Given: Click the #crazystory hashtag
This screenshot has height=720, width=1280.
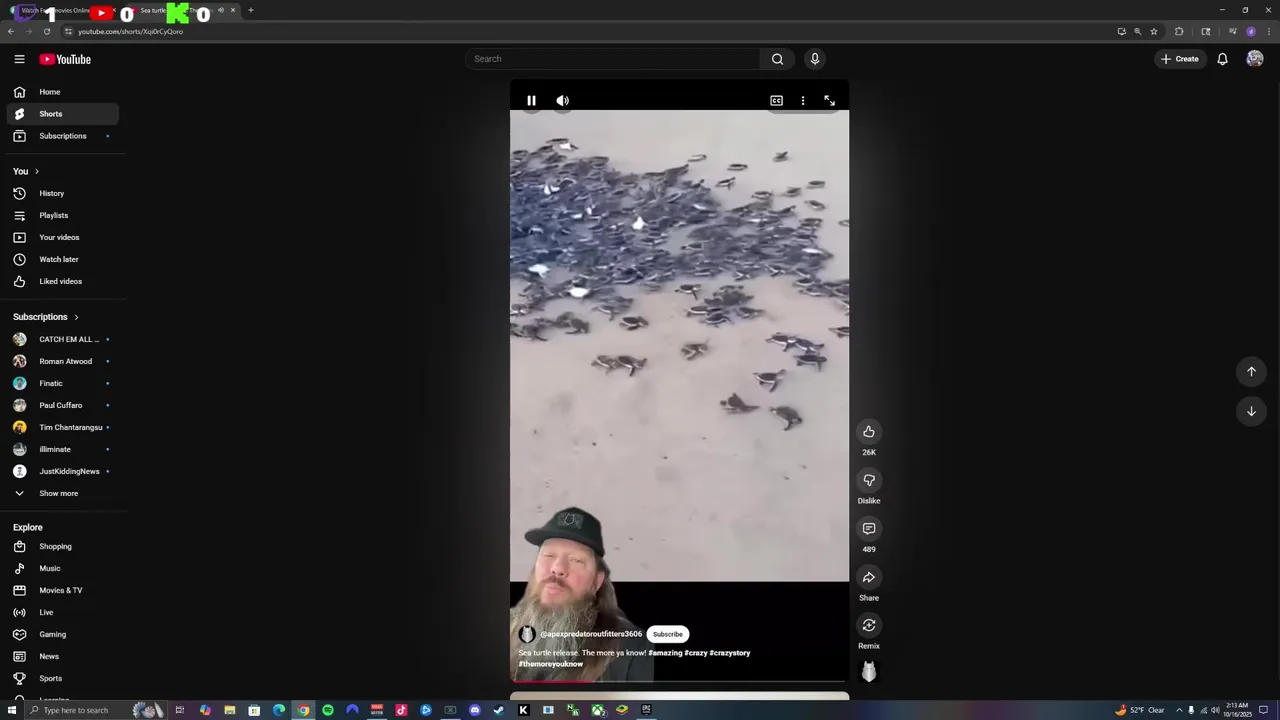Looking at the screenshot, I should pyautogui.click(x=730, y=653).
